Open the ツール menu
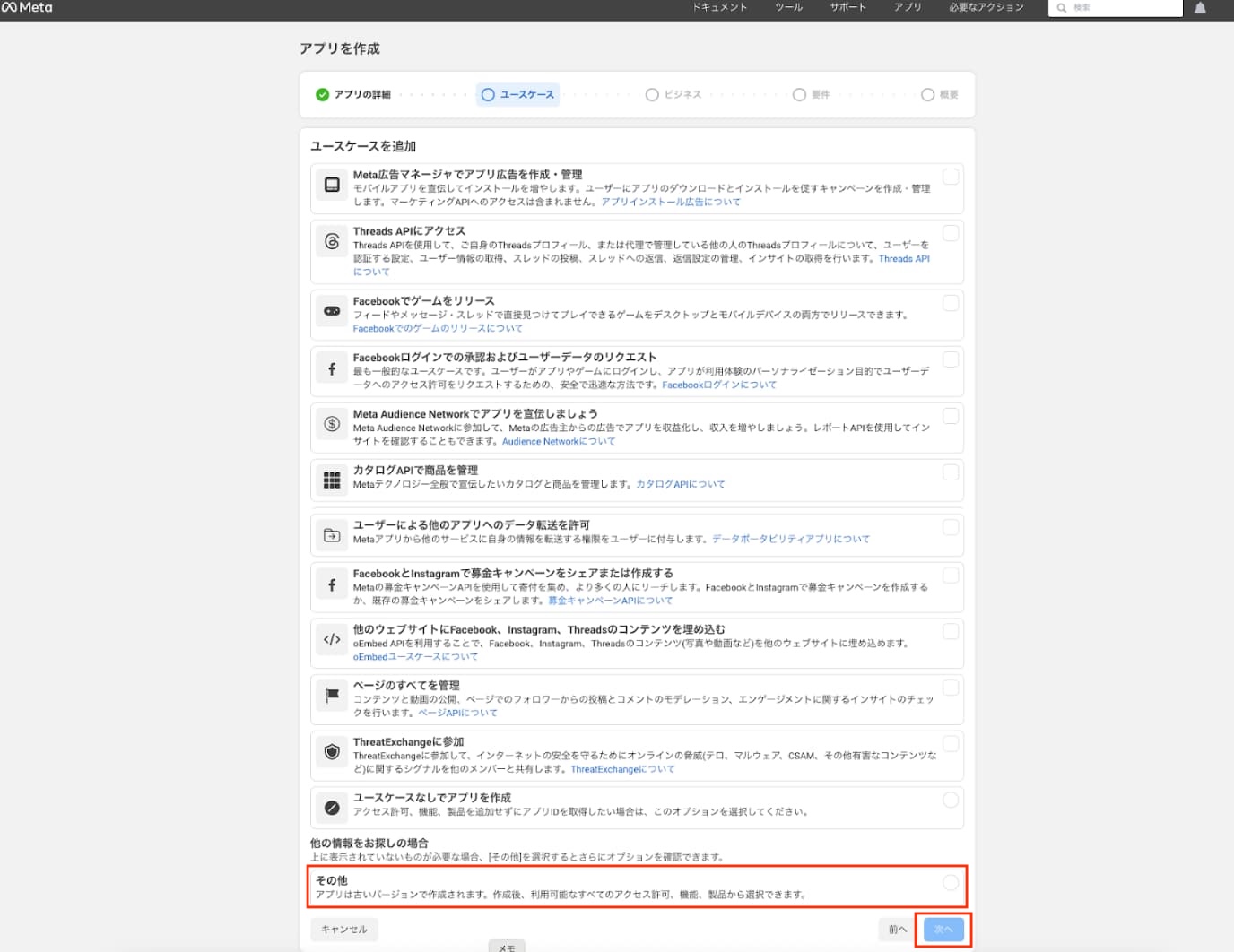1234x952 pixels. coord(789,7)
